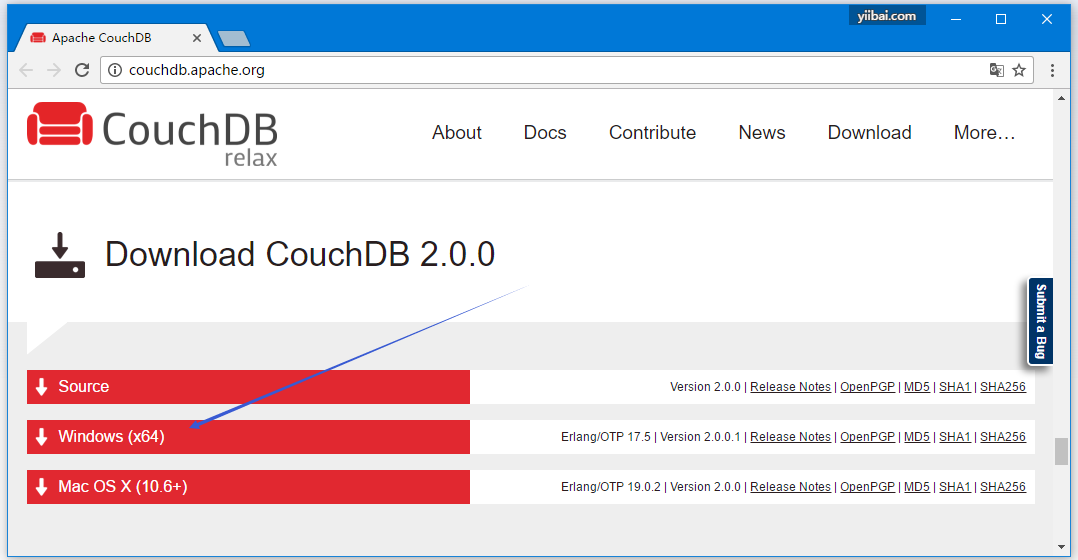Screen dimensions: 1078x560
Task: Click the CouchDB sofa logo icon
Action: pyautogui.click(x=59, y=124)
